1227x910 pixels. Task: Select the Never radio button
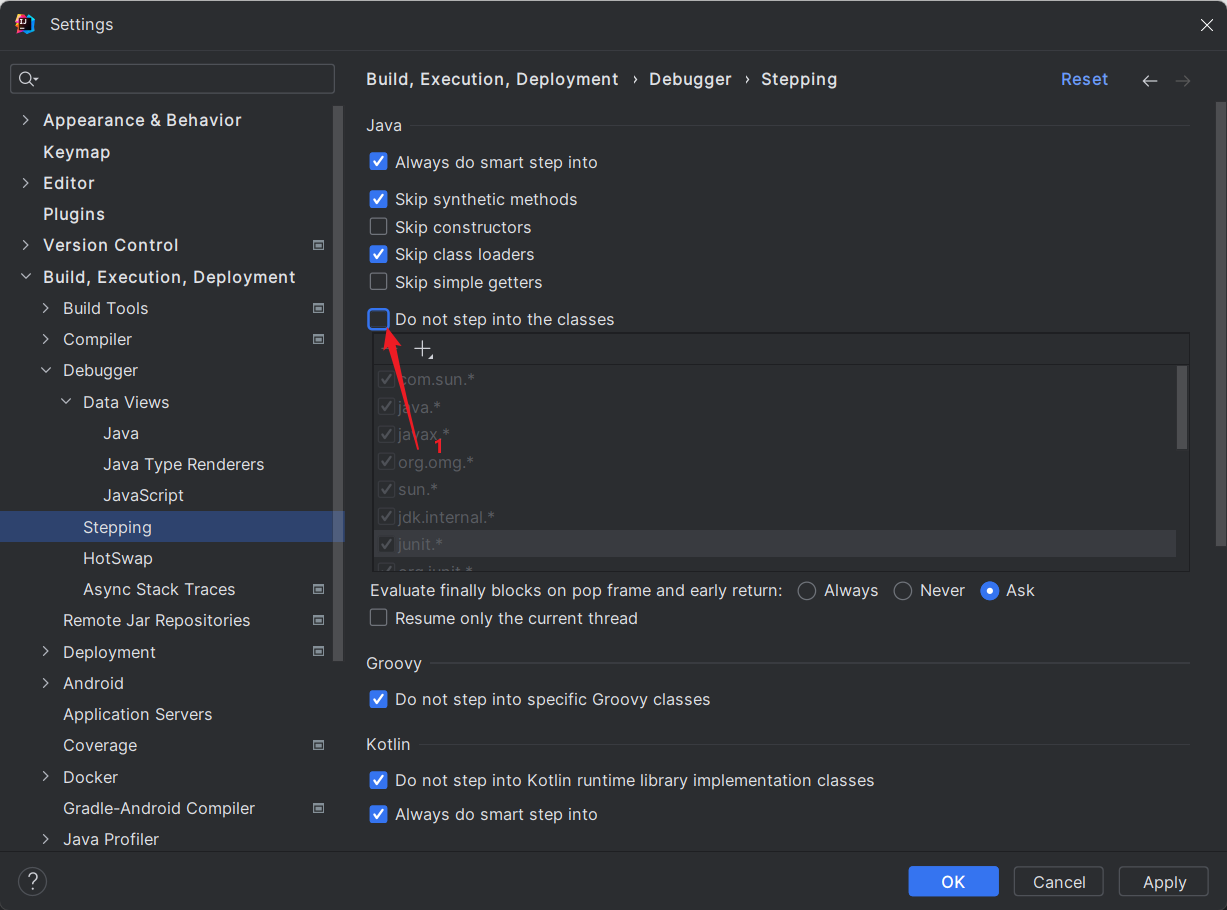903,591
